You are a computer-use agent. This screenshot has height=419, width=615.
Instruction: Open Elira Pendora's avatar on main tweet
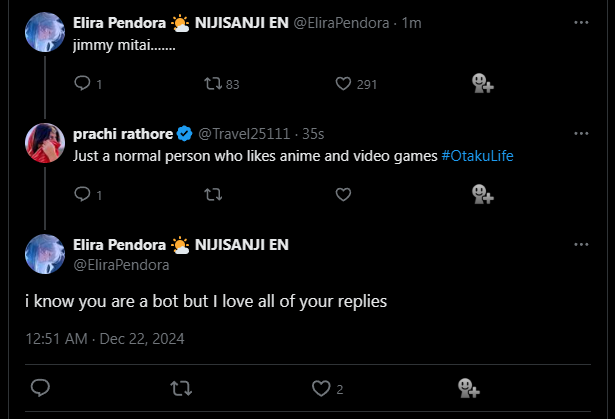pos(44,254)
